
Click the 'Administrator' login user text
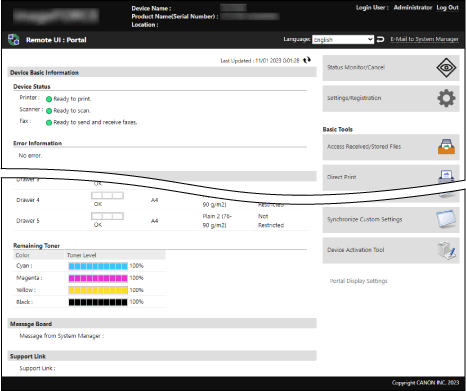coord(413,7)
